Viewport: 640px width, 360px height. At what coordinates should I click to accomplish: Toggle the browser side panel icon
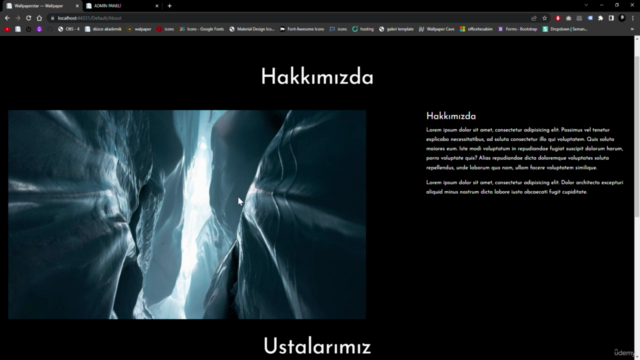click(x=611, y=18)
